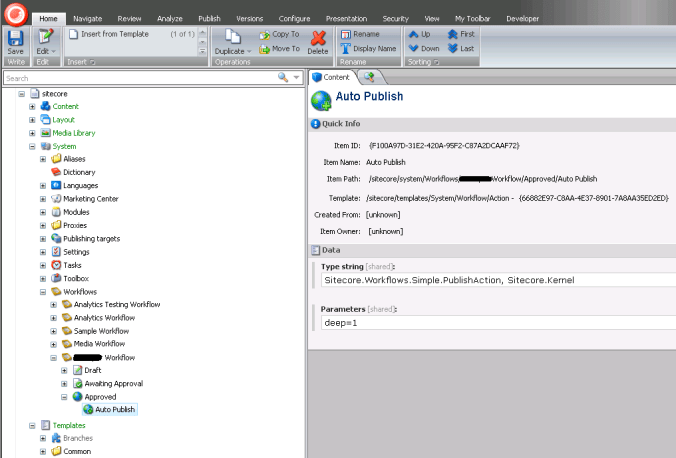Open the Edit dropdown arrow
Image resolution: width=676 pixels, height=458 pixels.
[x=54, y=51]
